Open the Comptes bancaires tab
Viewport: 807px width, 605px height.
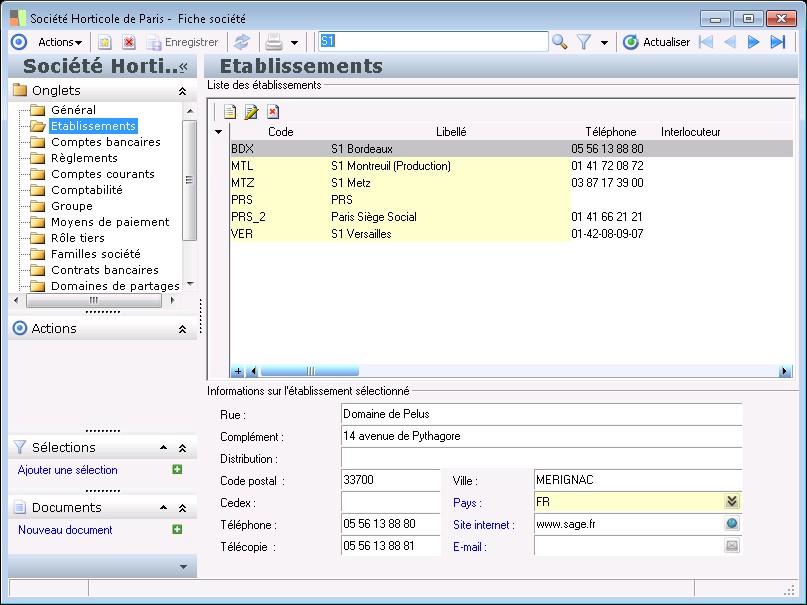click(105, 142)
